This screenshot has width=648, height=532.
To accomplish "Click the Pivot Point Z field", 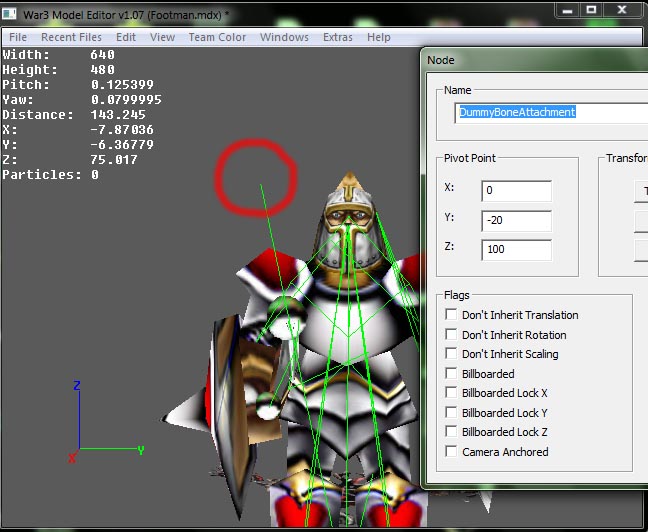I will coord(517,250).
